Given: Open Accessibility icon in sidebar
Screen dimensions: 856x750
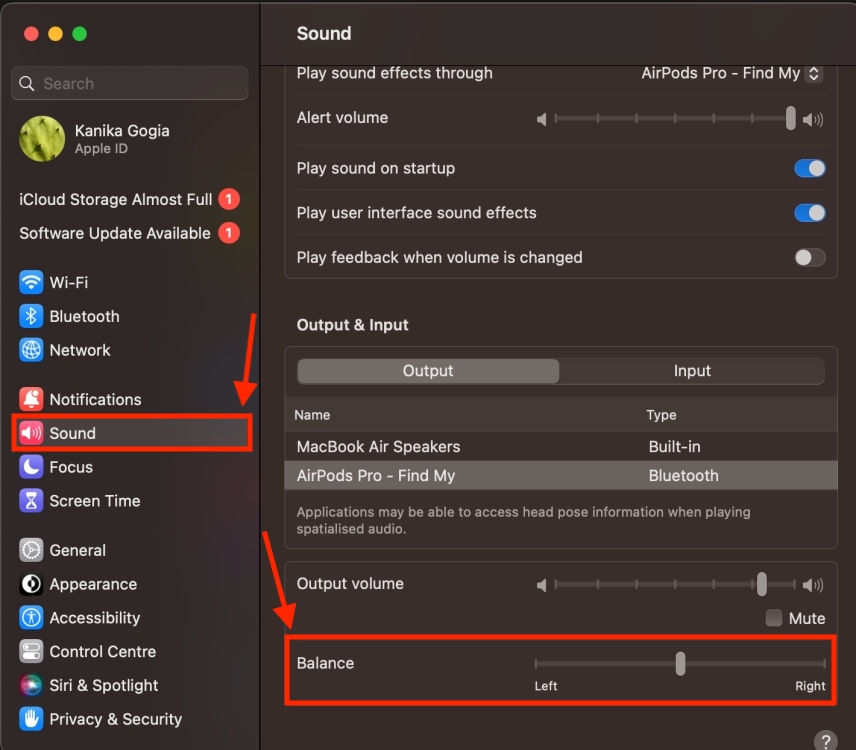Looking at the screenshot, I should (32, 619).
